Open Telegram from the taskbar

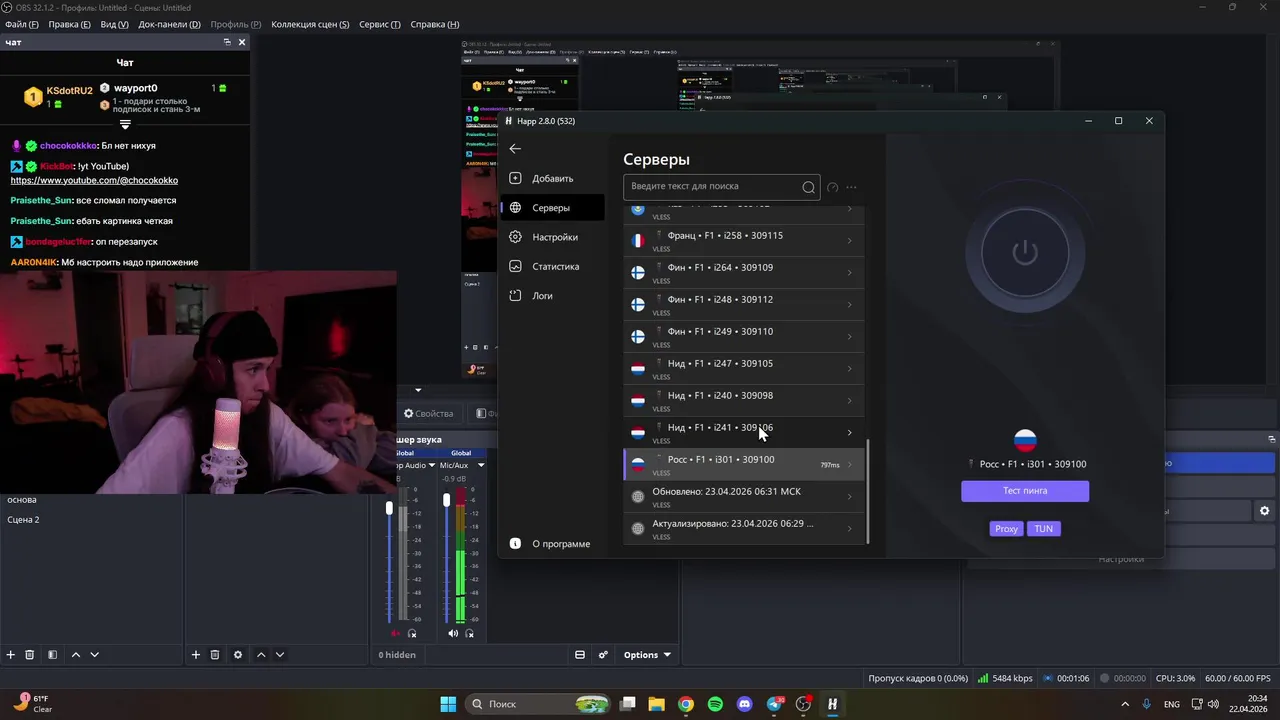point(774,704)
